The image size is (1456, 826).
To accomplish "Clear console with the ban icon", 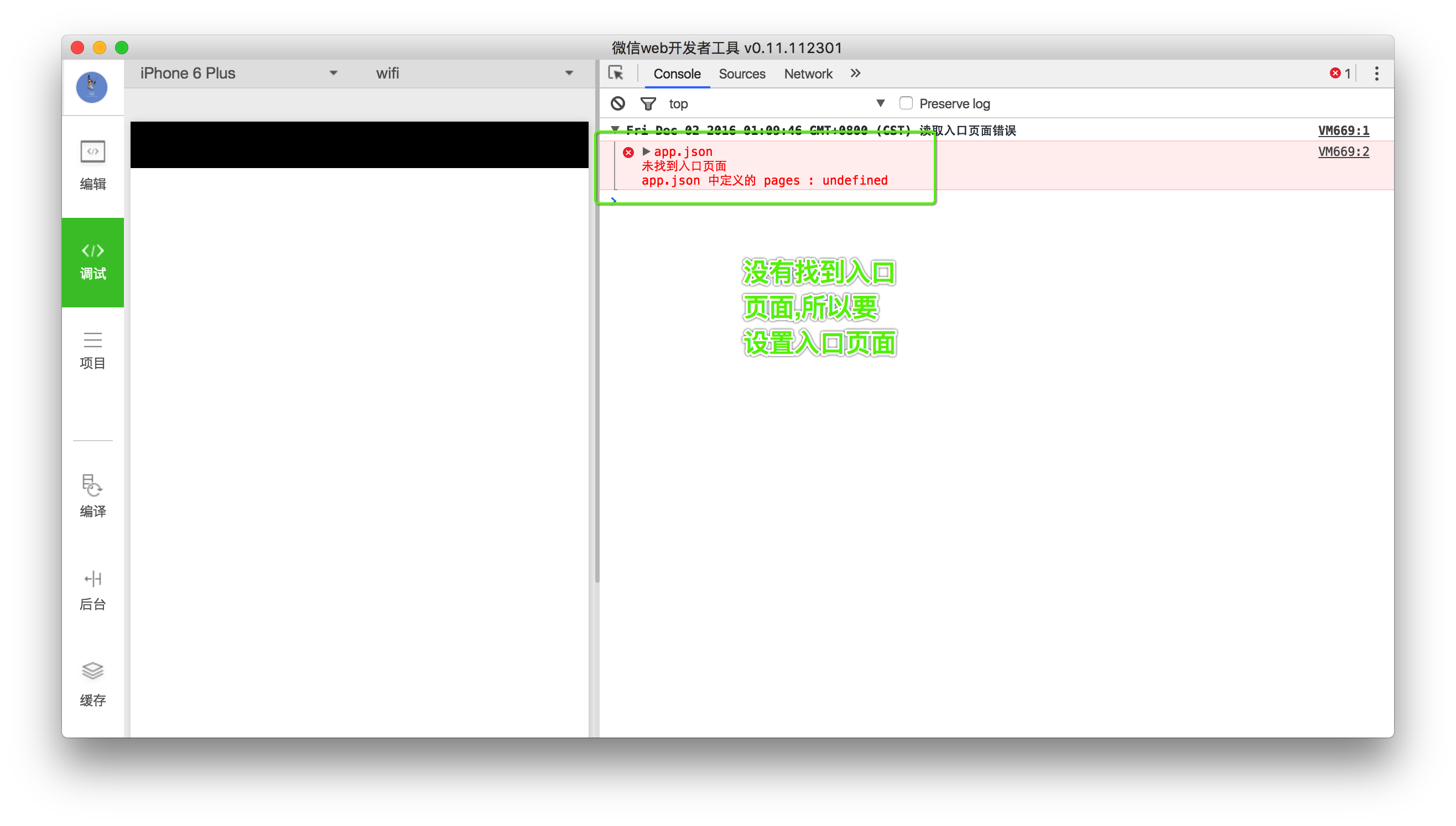I will tap(617, 103).
